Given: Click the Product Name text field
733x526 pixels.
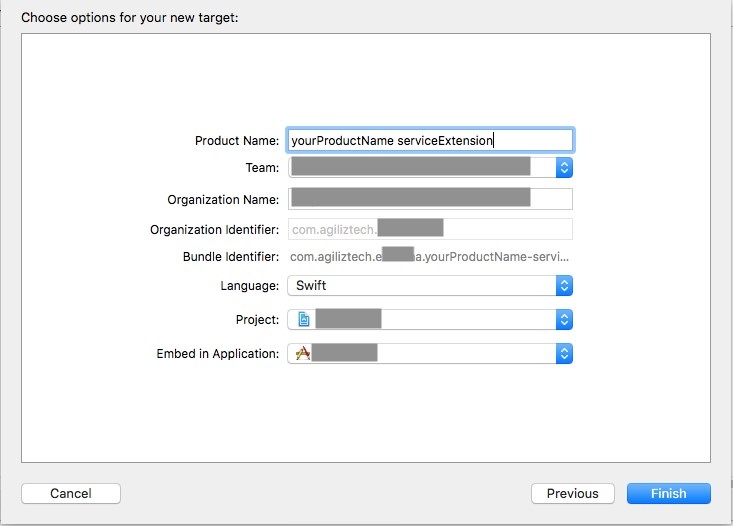Looking at the screenshot, I should pos(430,141).
